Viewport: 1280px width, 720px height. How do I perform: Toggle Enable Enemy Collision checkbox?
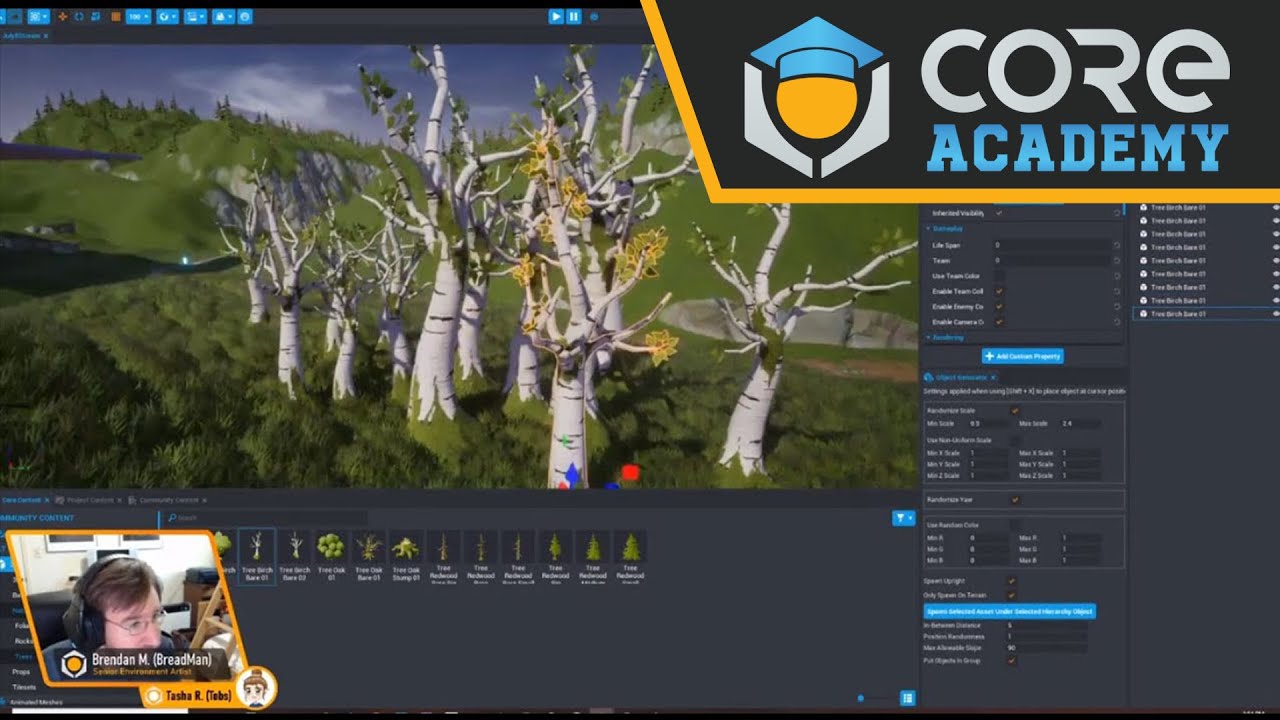click(999, 306)
